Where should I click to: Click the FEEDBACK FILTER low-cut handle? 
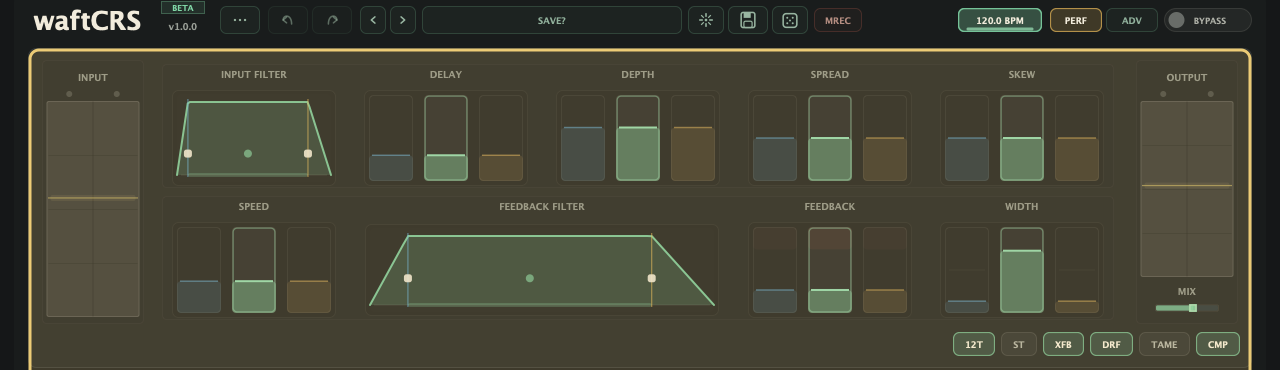point(408,278)
